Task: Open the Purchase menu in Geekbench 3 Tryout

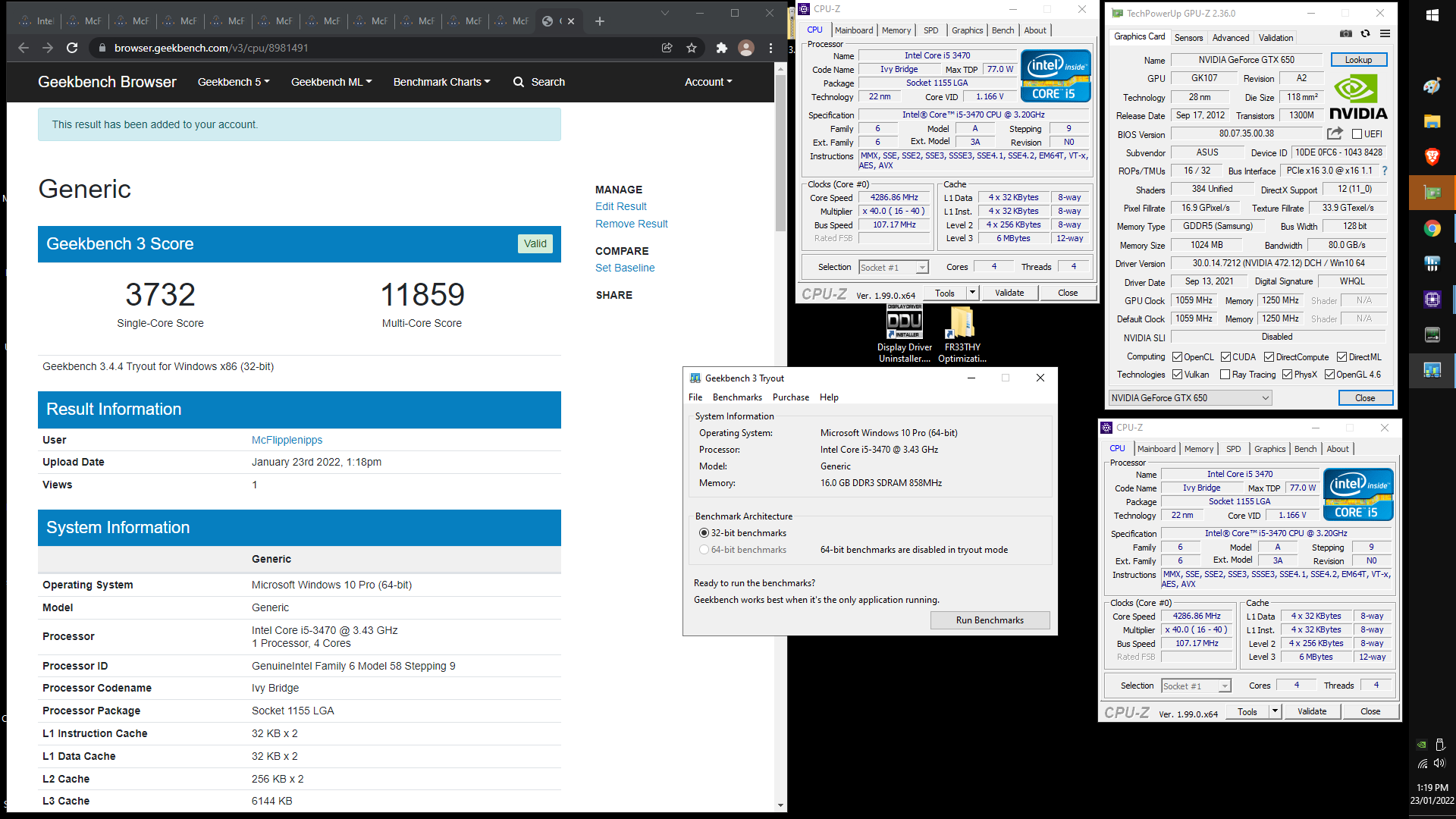Action: point(790,397)
